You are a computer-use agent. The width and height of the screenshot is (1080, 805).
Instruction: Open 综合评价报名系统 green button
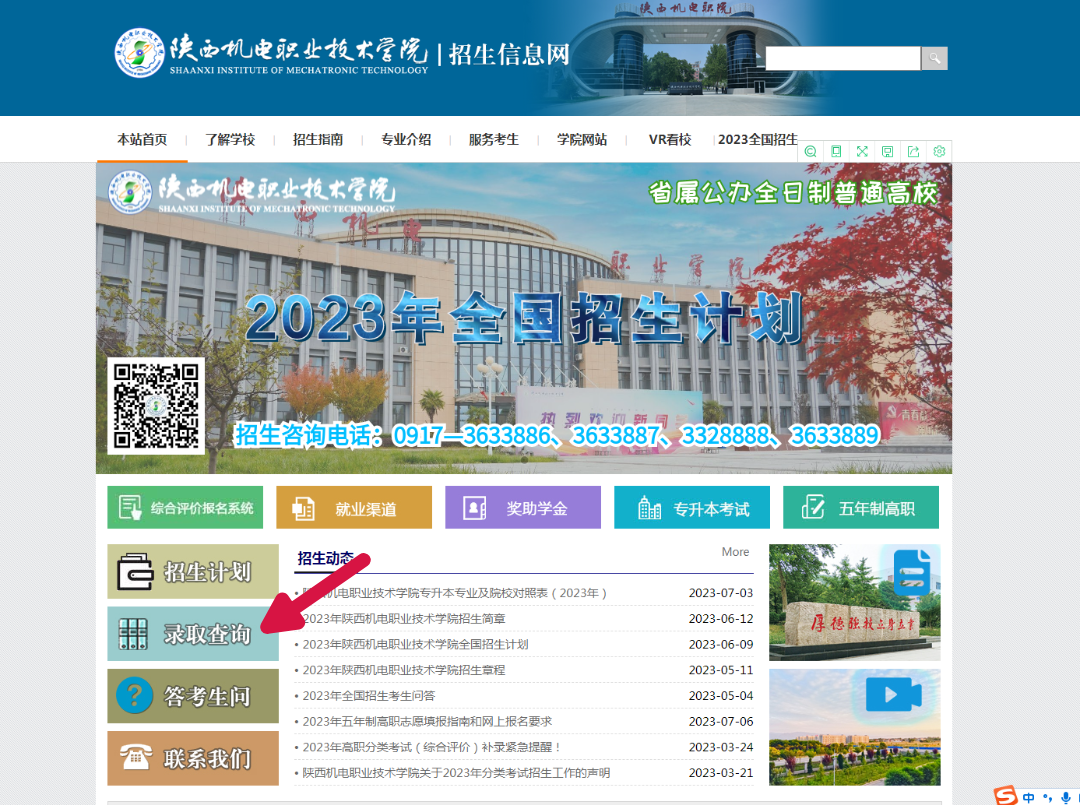click(185, 508)
